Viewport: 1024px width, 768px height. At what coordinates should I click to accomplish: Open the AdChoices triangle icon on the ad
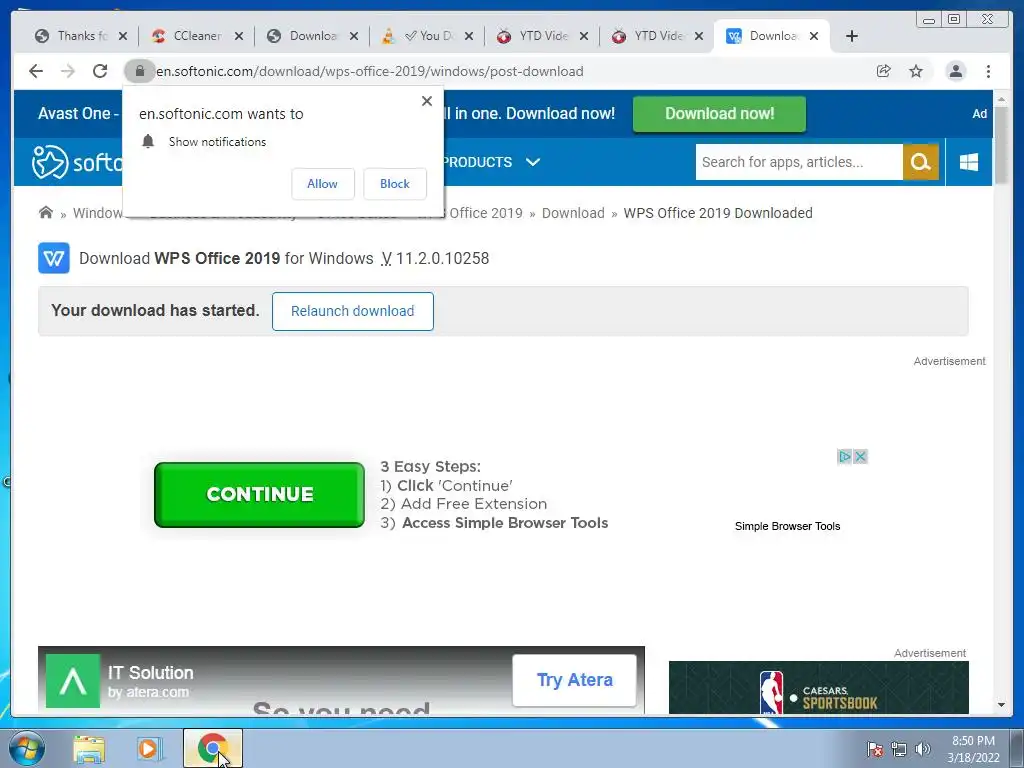(844, 456)
